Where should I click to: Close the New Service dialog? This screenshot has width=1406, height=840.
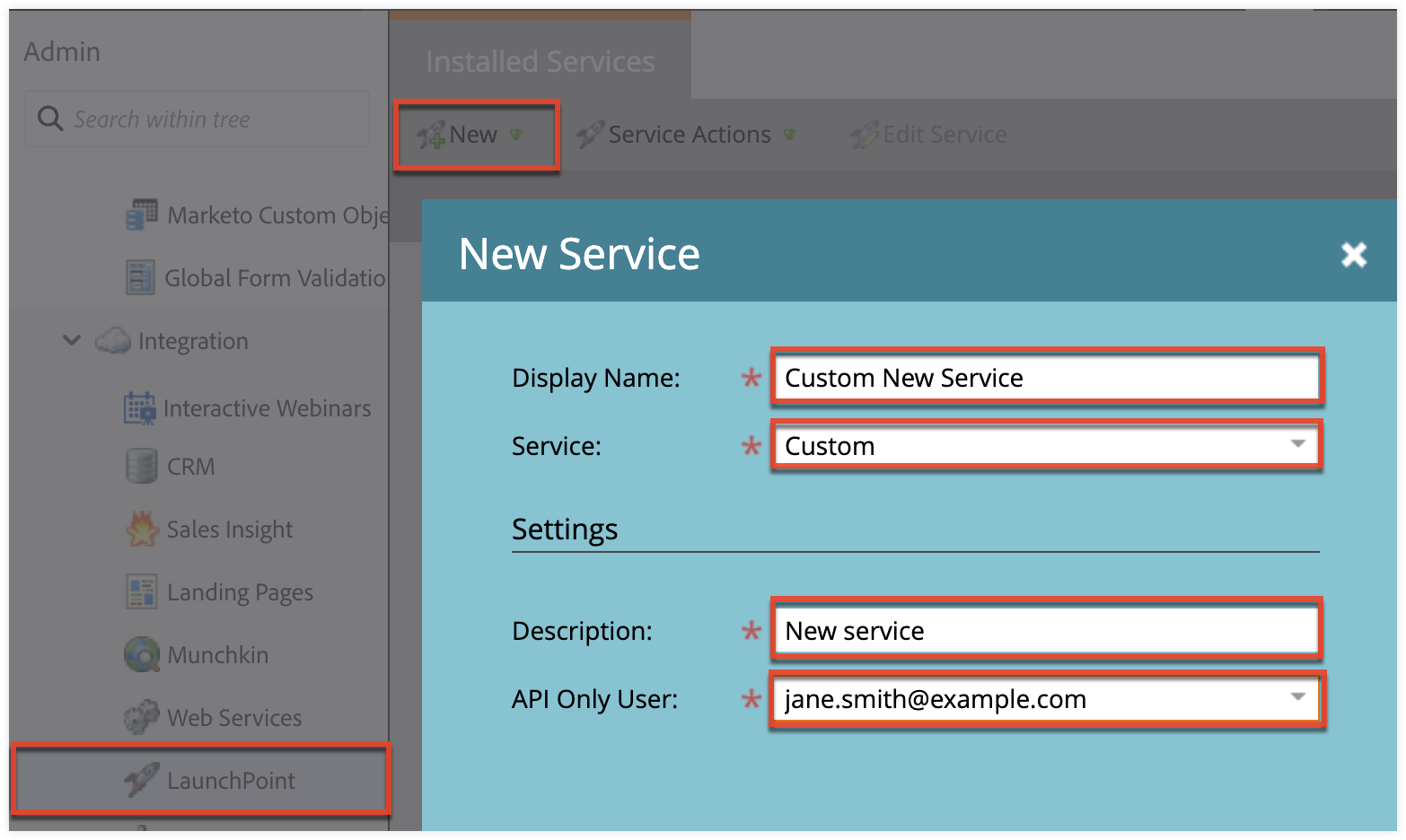point(1354,254)
